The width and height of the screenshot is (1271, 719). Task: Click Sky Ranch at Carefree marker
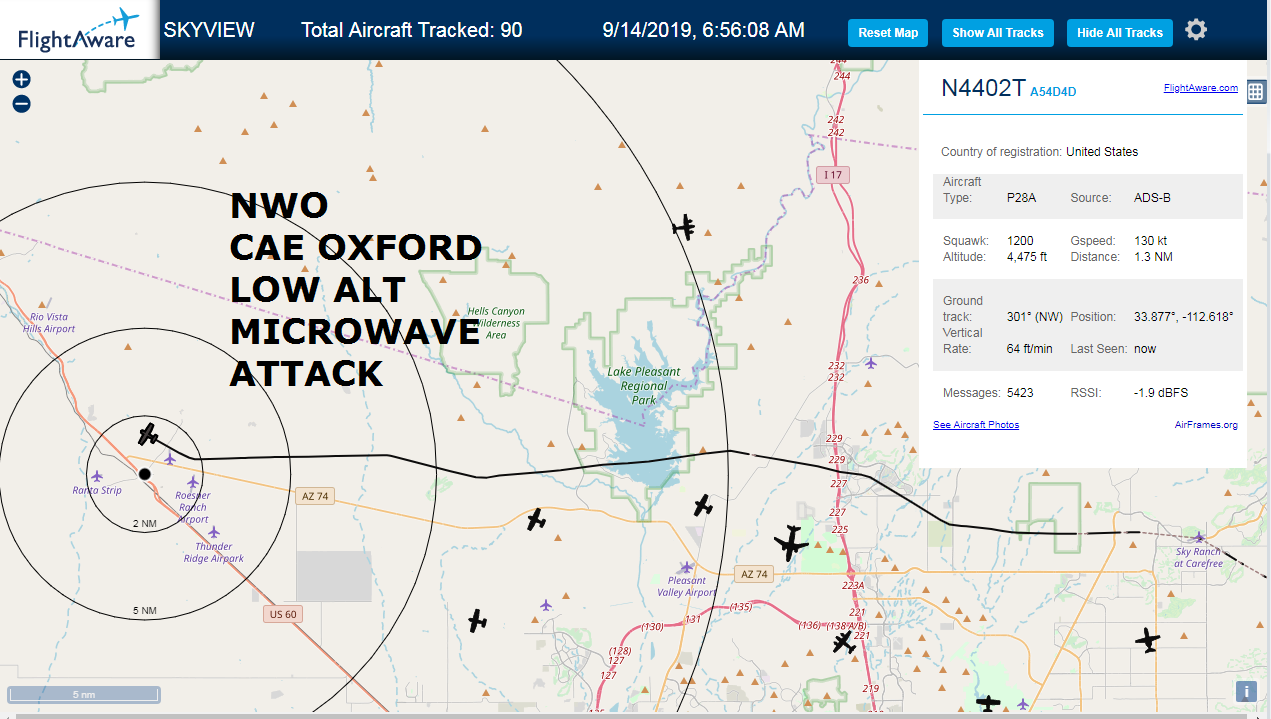point(1199,538)
